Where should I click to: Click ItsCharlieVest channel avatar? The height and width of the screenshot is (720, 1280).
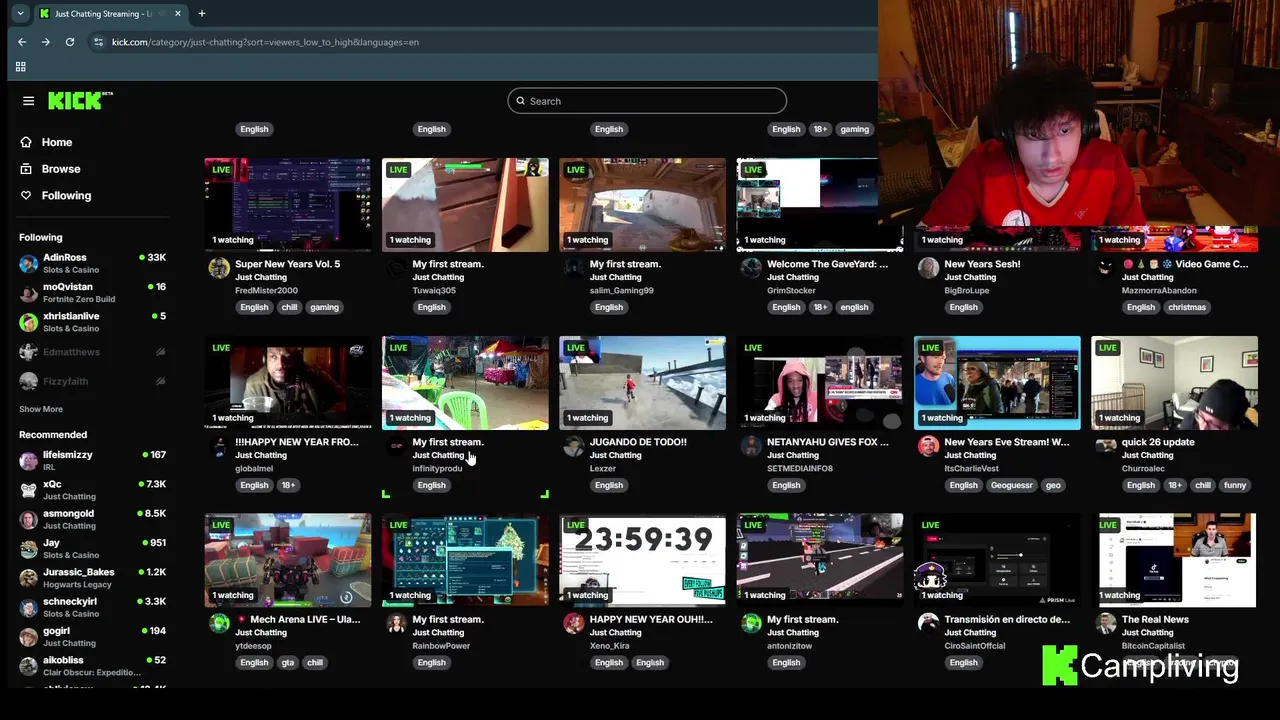(x=928, y=446)
